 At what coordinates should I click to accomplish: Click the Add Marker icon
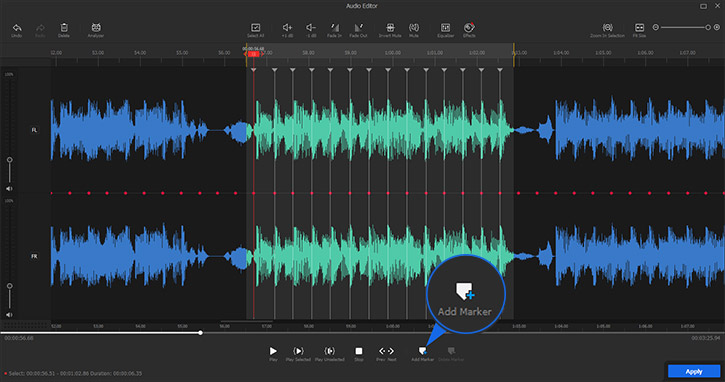[x=422, y=351]
